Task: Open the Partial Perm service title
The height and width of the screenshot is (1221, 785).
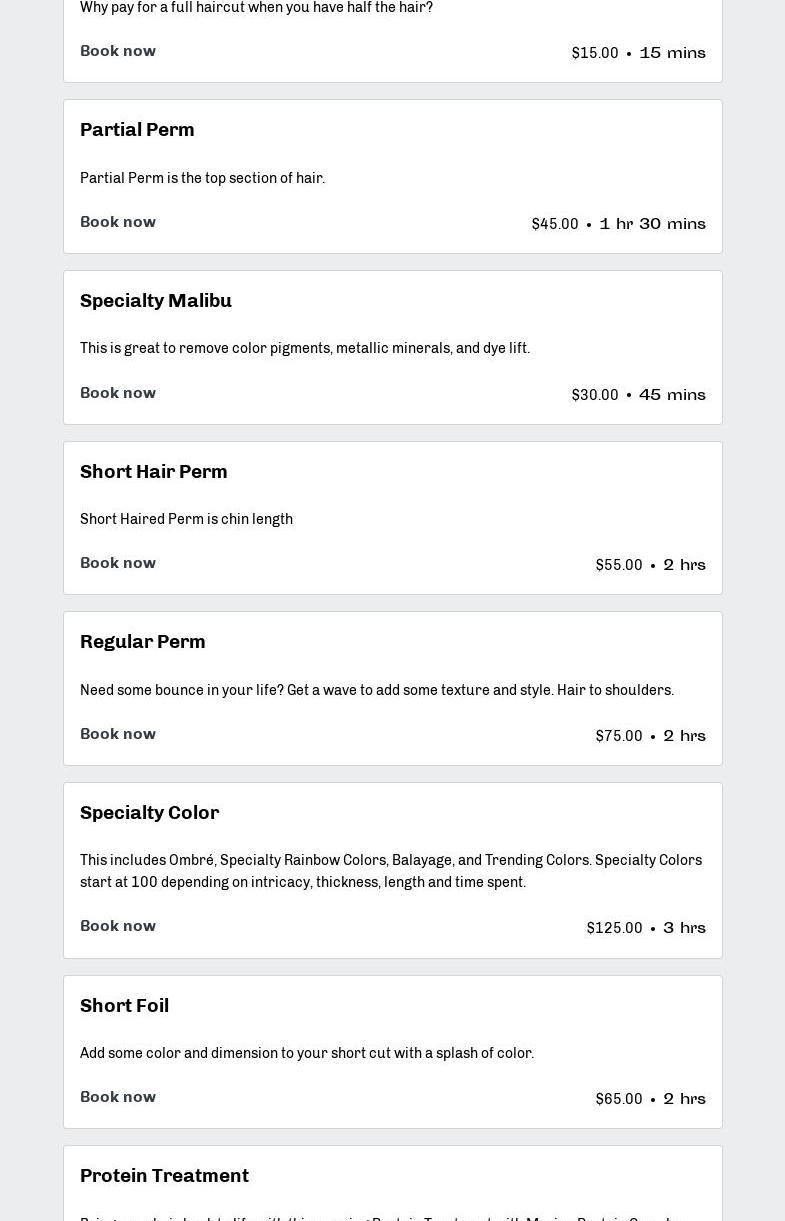Action: (137, 130)
